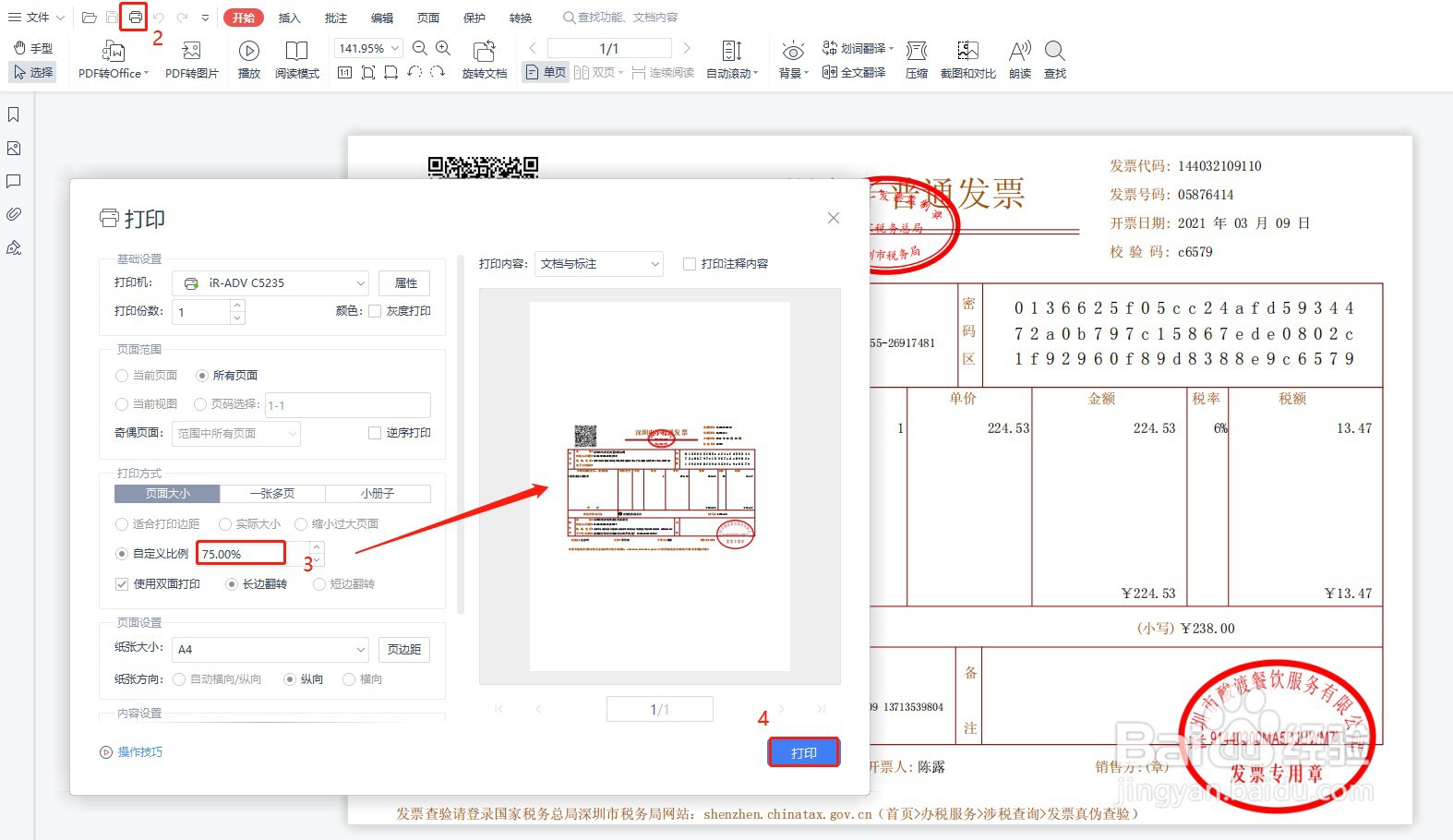Open the File menu dropdown

tap(36, 17)
